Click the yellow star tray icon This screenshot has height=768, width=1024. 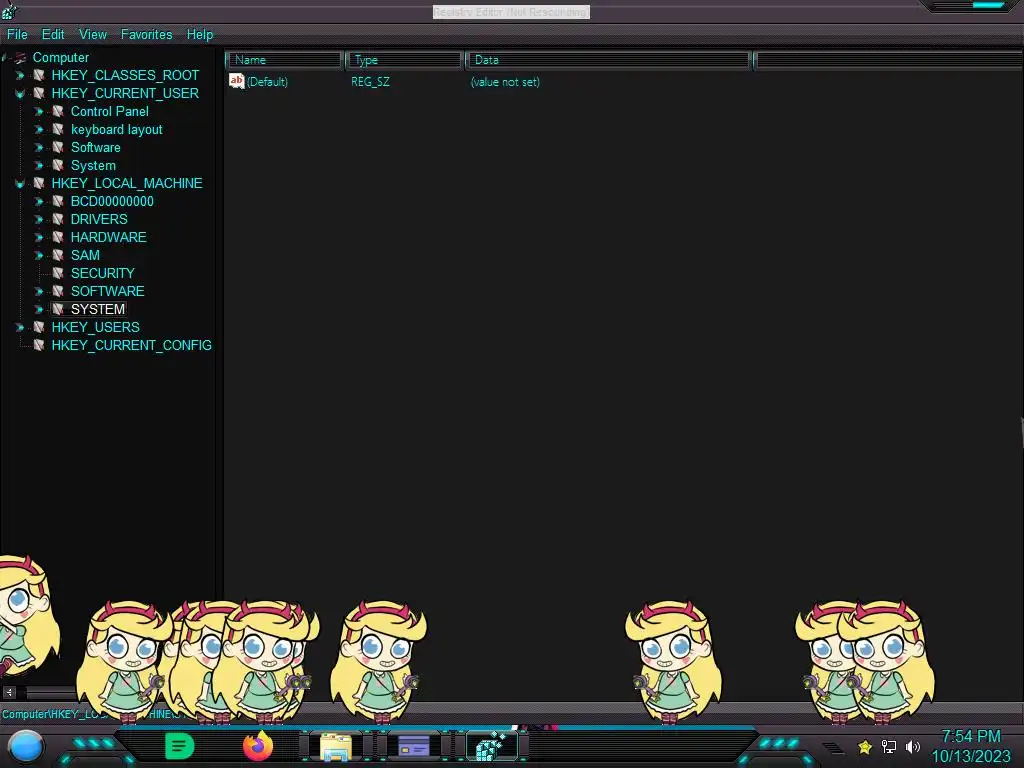(865, 746)
